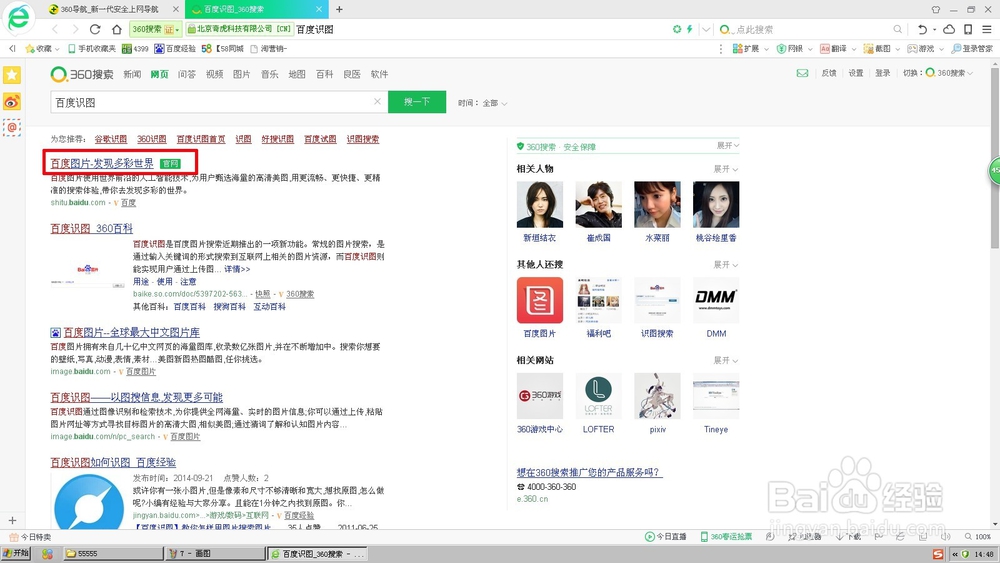Click the 新垣结衣 person thumbnail
Screen dimensions: 1000x563
[x=540, y=204]
